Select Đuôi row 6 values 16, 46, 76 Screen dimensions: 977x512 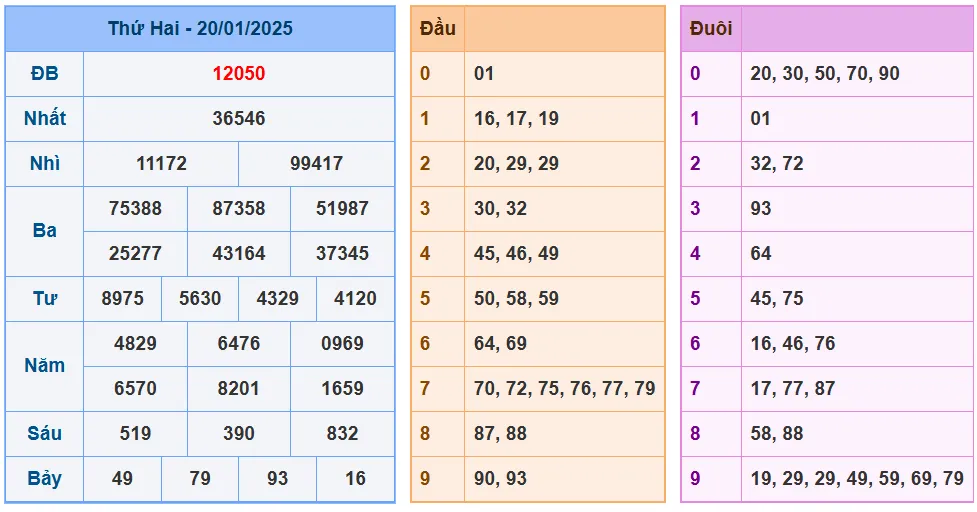(x=793, y=343)
